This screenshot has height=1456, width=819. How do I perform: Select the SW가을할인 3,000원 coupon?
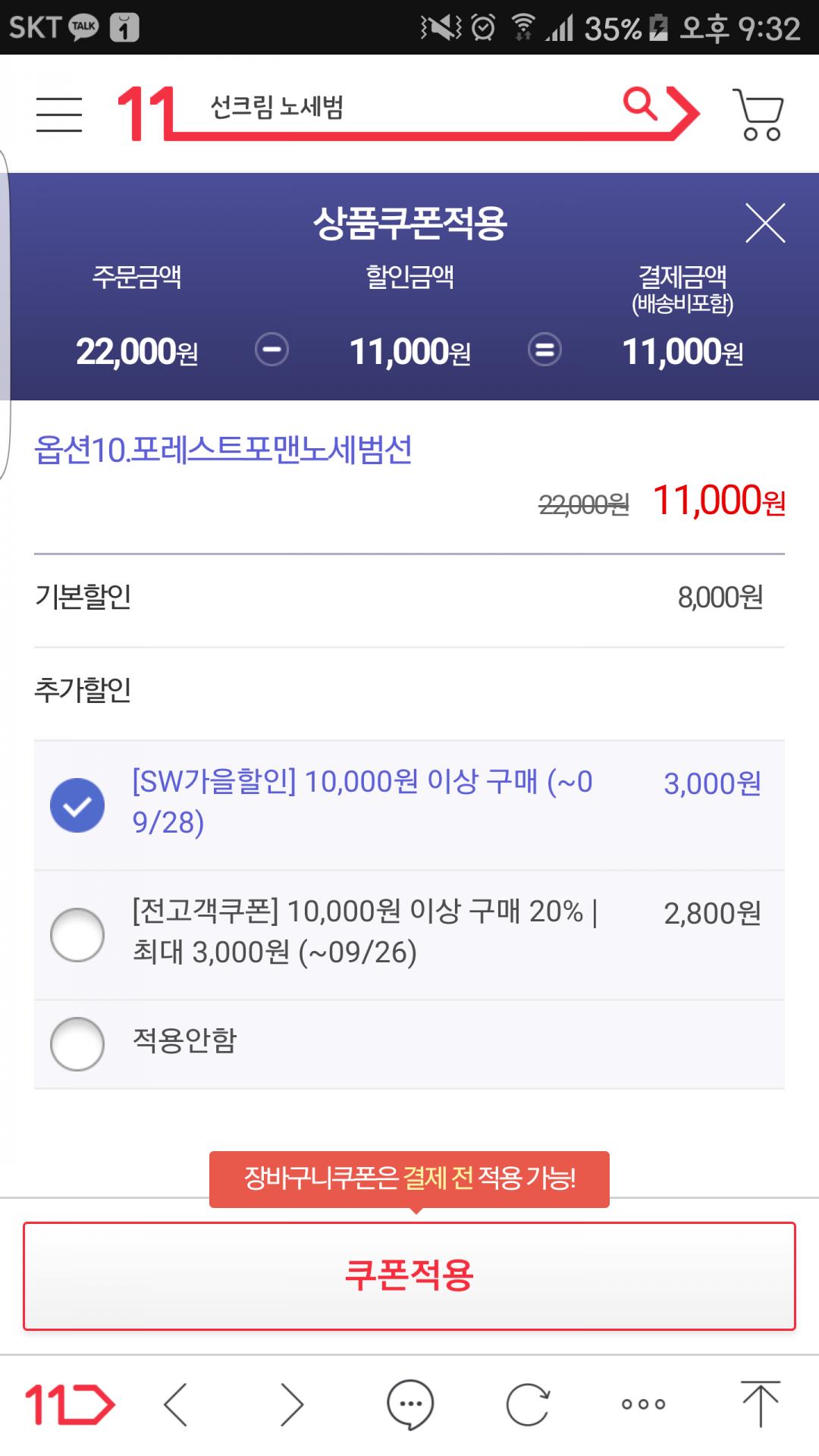pos(77,805)
